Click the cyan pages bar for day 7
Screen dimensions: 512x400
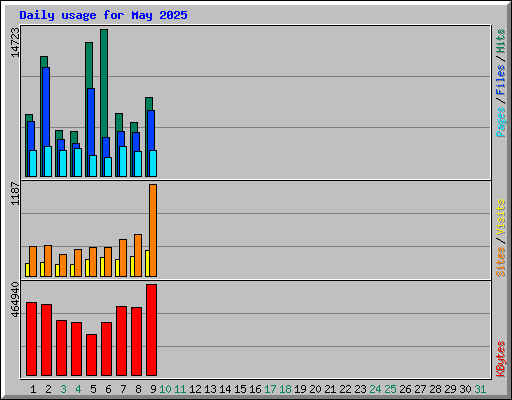pos(123,161)
